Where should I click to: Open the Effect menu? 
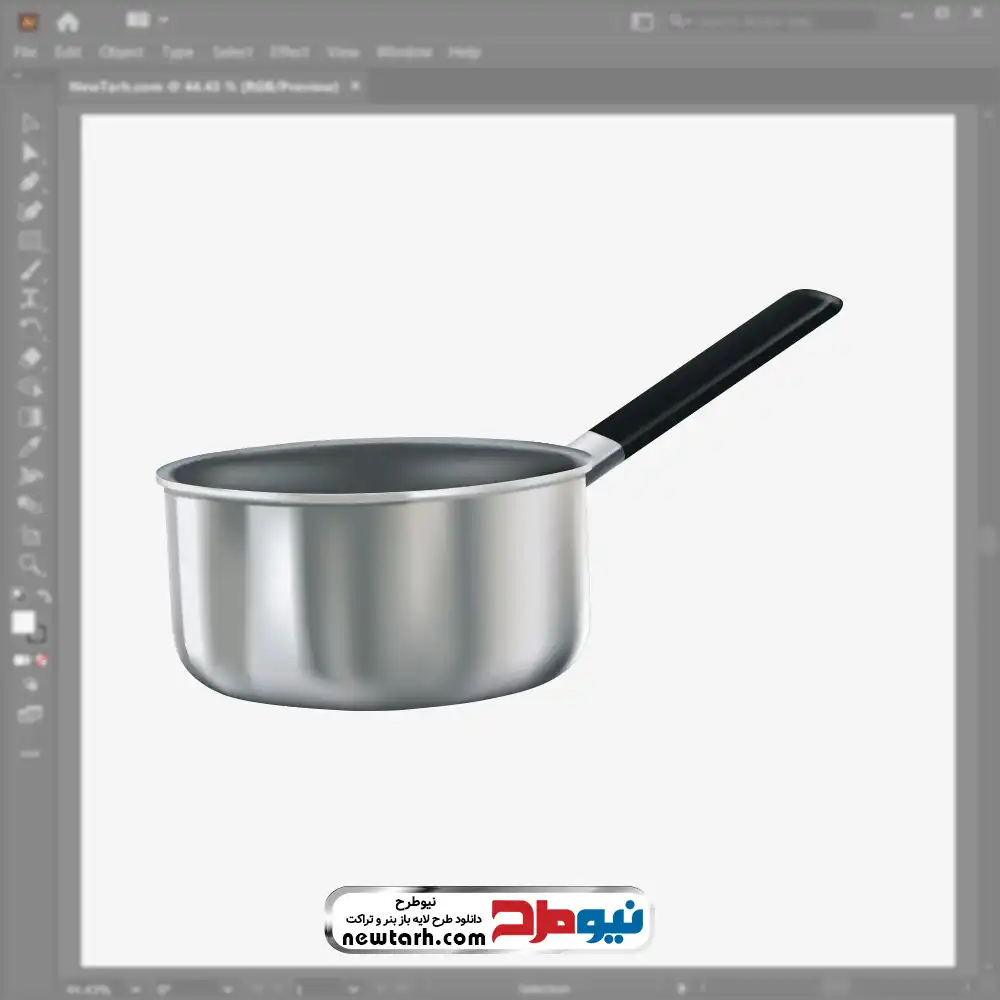point(289,52)
